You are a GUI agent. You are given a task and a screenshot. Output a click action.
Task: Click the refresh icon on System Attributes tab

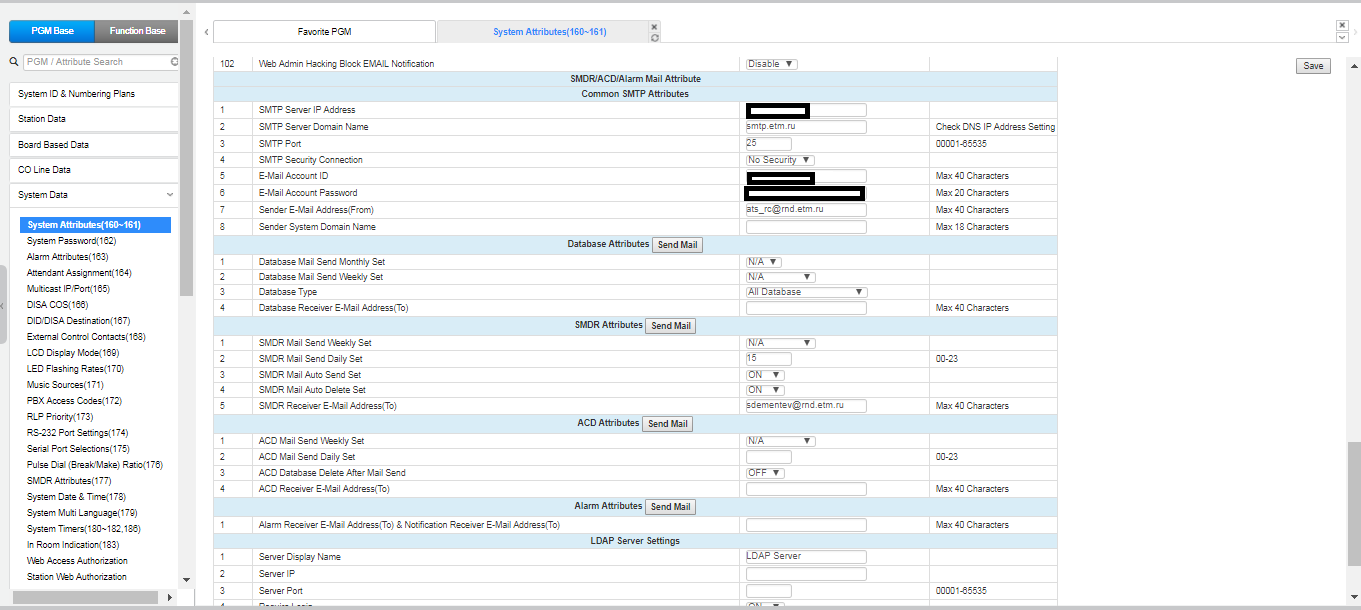click(x=654, y=38)
